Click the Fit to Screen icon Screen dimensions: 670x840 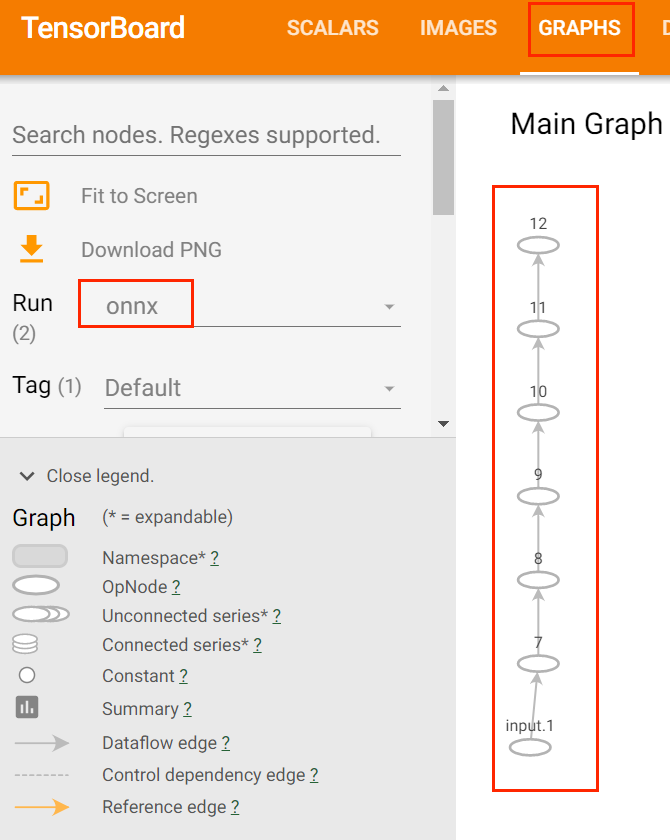(x=32, y=195)
